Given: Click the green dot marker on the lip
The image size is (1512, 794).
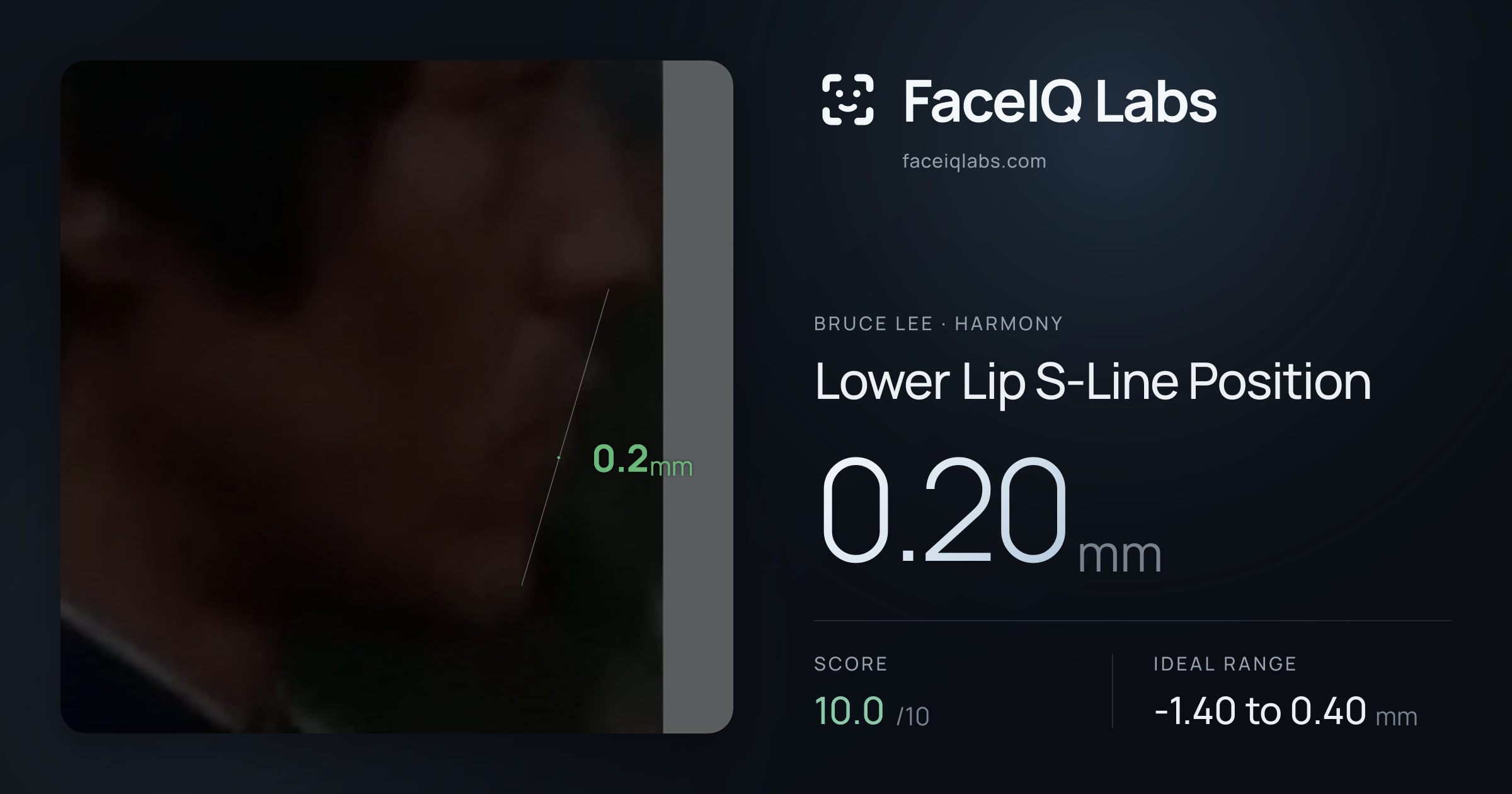Looking at the screenshot, I should tap(559, 457).
